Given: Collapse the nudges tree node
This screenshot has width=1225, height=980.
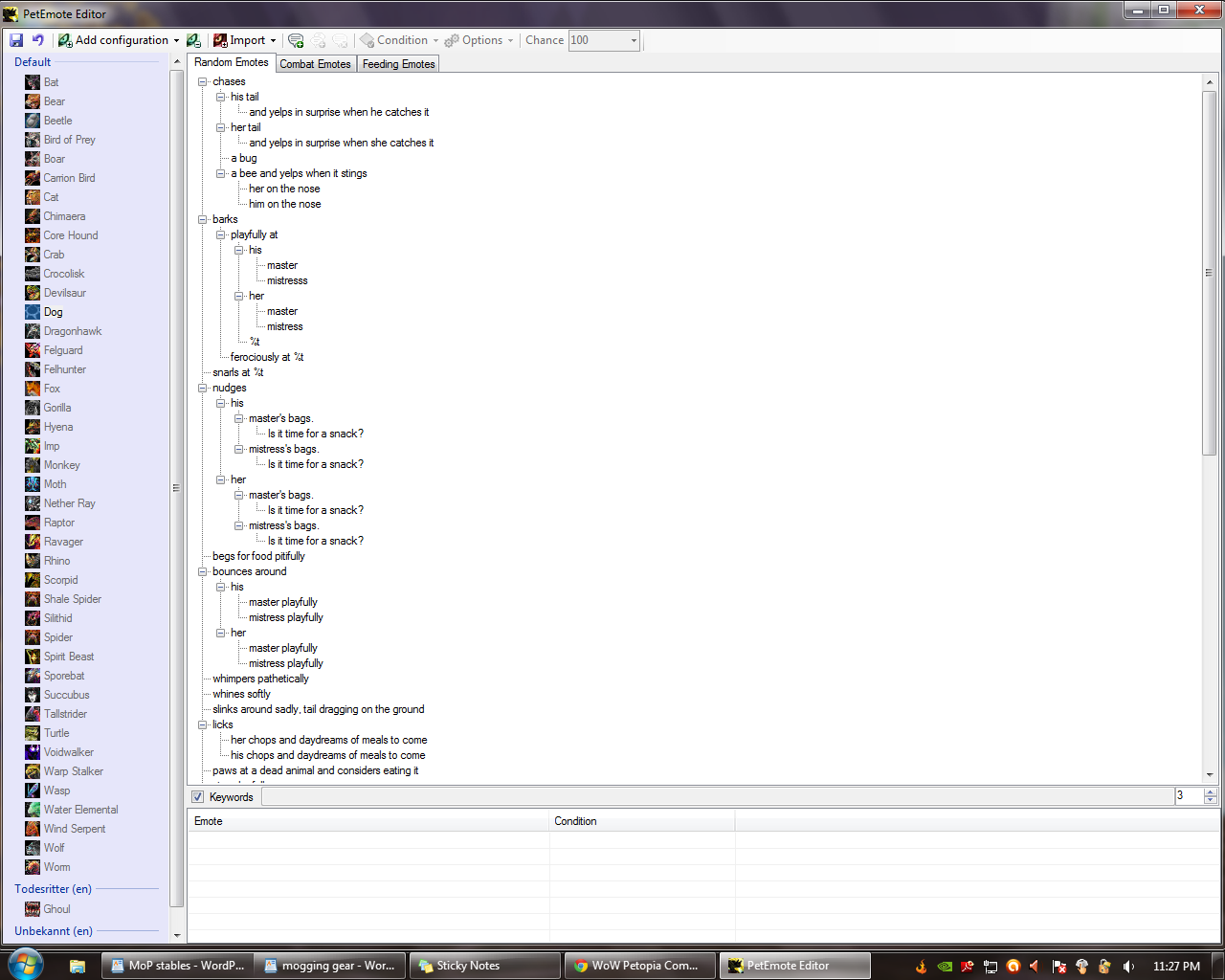Looking at the screenshot, I should coord(203,388).
